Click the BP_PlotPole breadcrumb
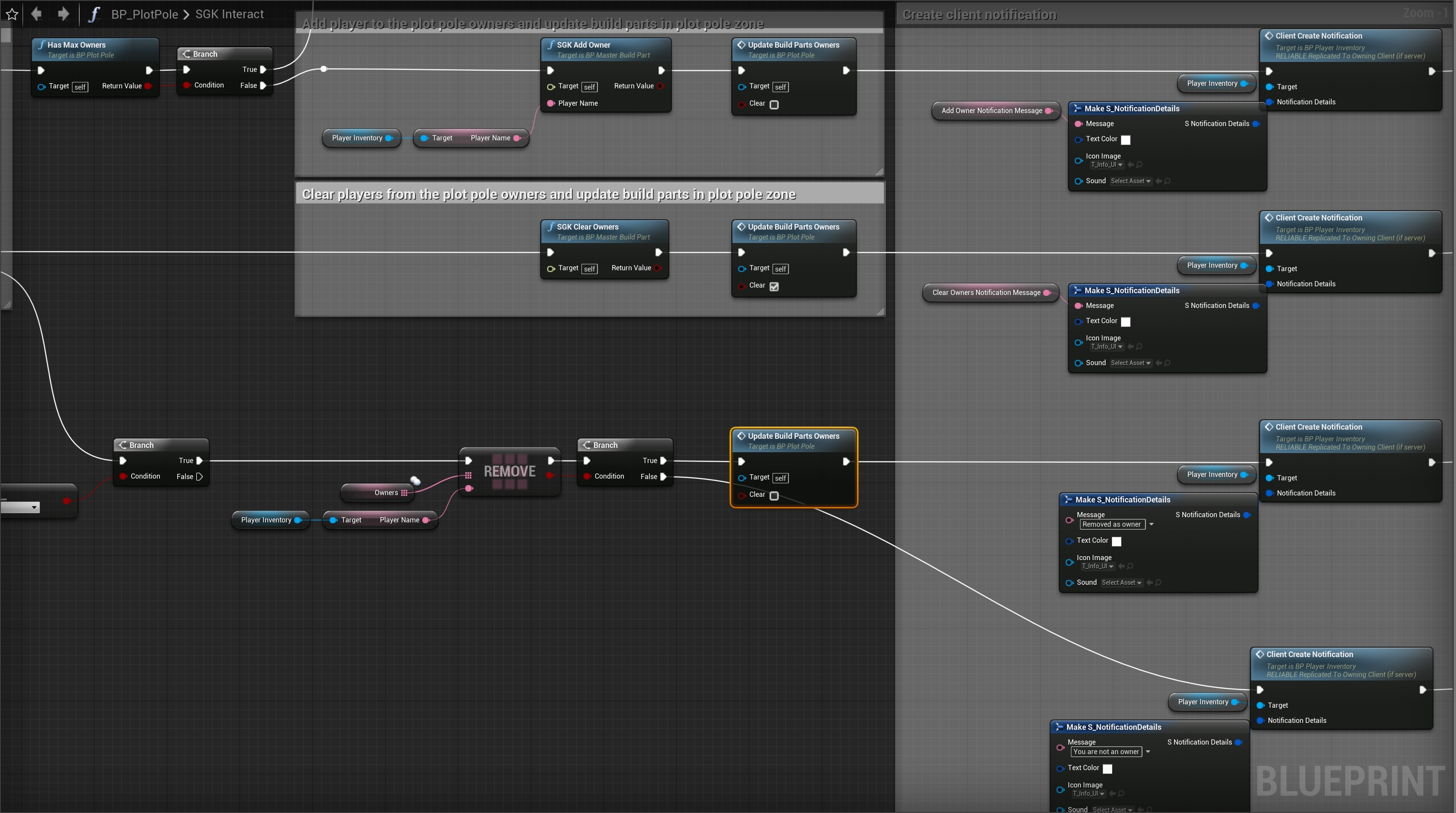1456x813 pixels. coord(144,14)
